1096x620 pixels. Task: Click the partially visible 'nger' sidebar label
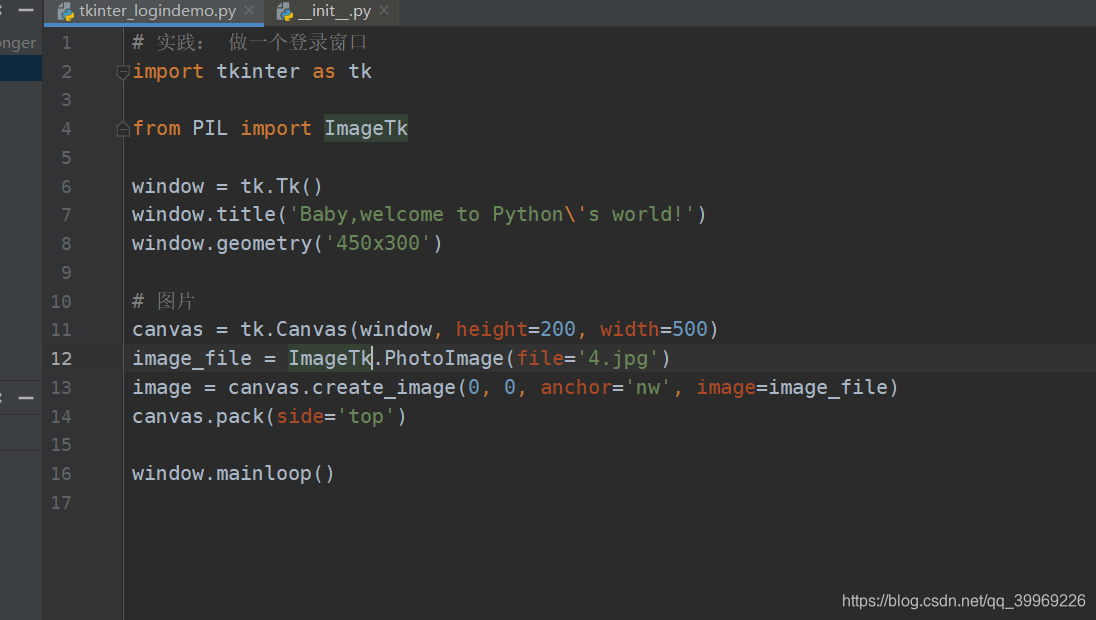pos(18,42)
